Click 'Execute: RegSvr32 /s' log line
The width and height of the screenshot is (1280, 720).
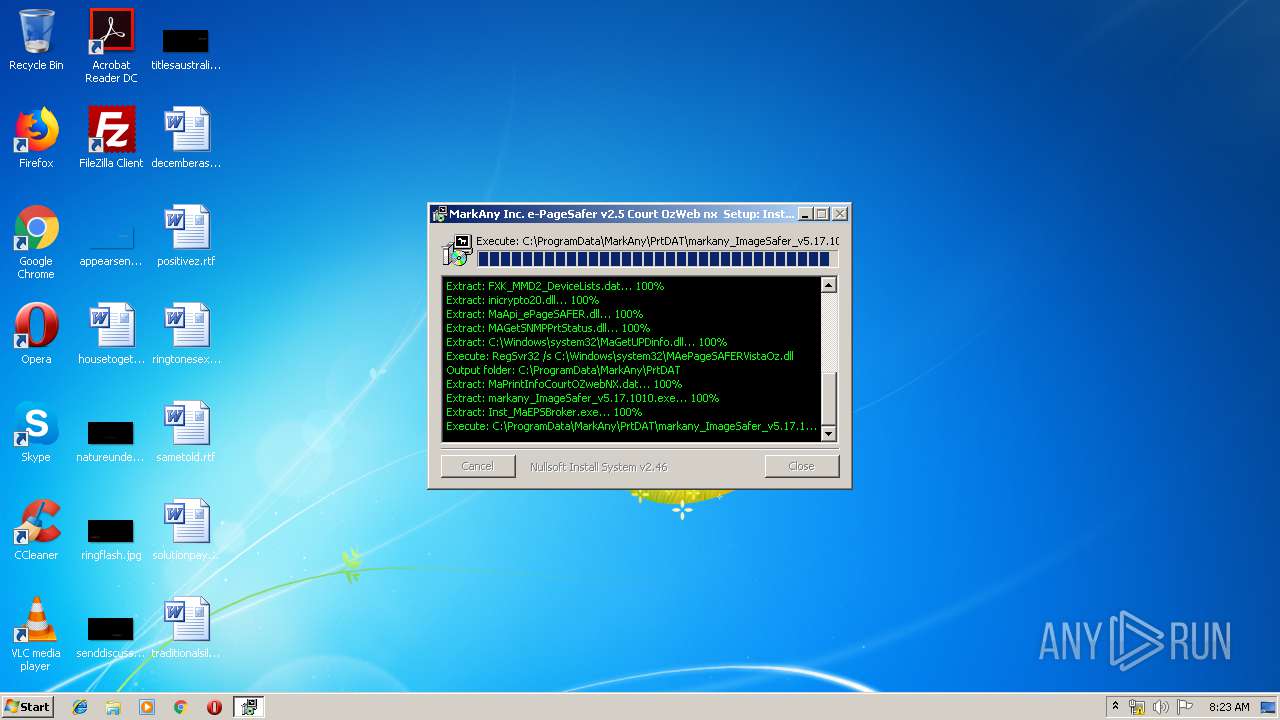click(x=620, y=356)
